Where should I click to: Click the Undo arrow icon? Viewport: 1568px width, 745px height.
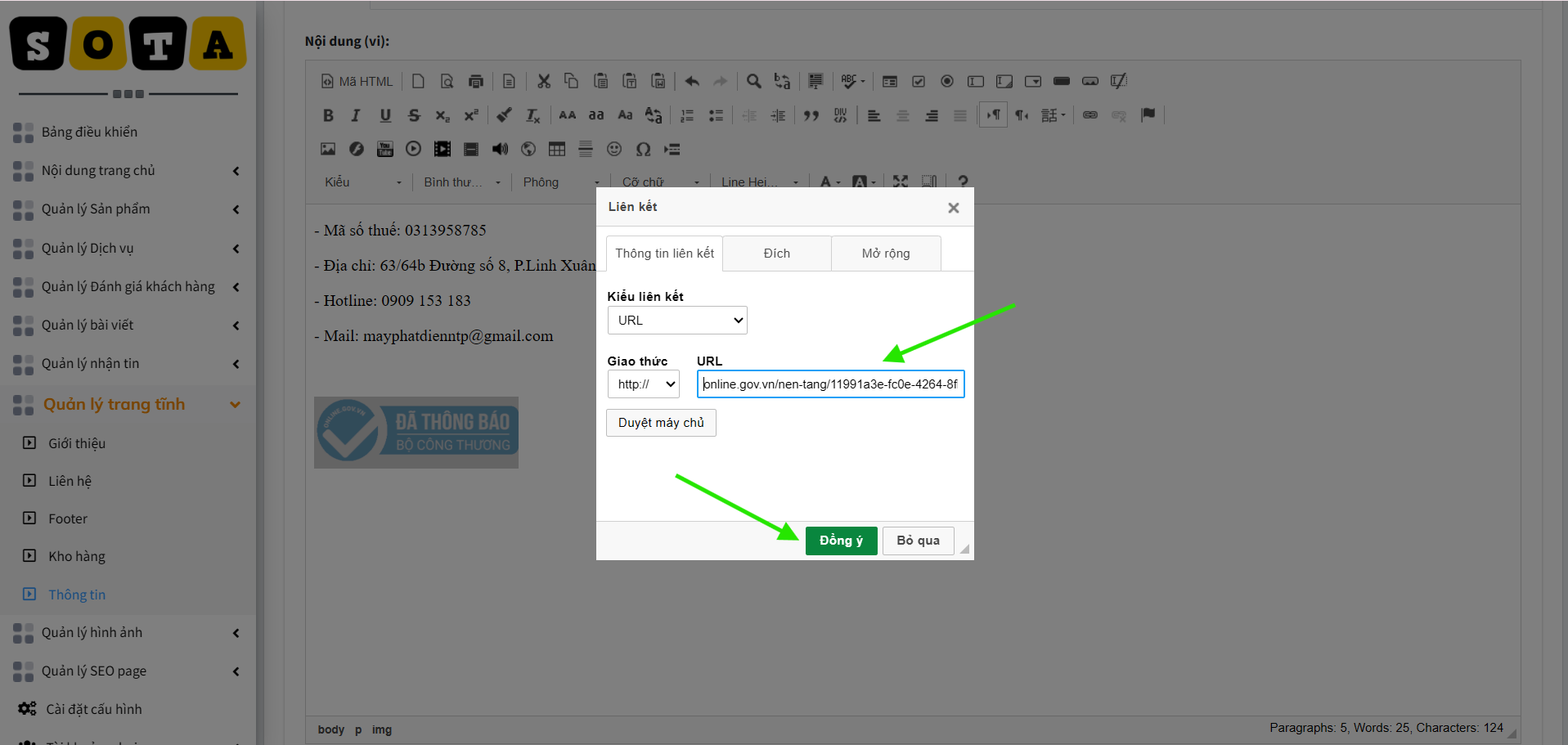pyautogui.click(x=692, y=81)
